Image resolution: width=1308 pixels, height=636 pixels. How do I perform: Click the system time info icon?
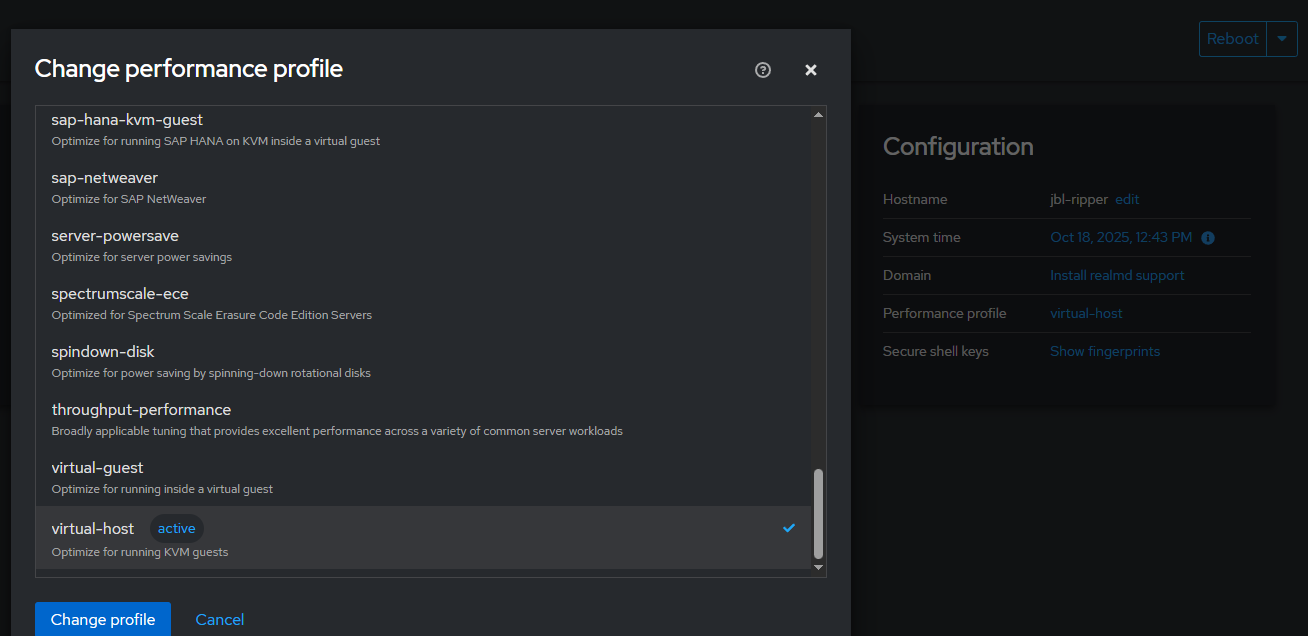coord(1208,238)
